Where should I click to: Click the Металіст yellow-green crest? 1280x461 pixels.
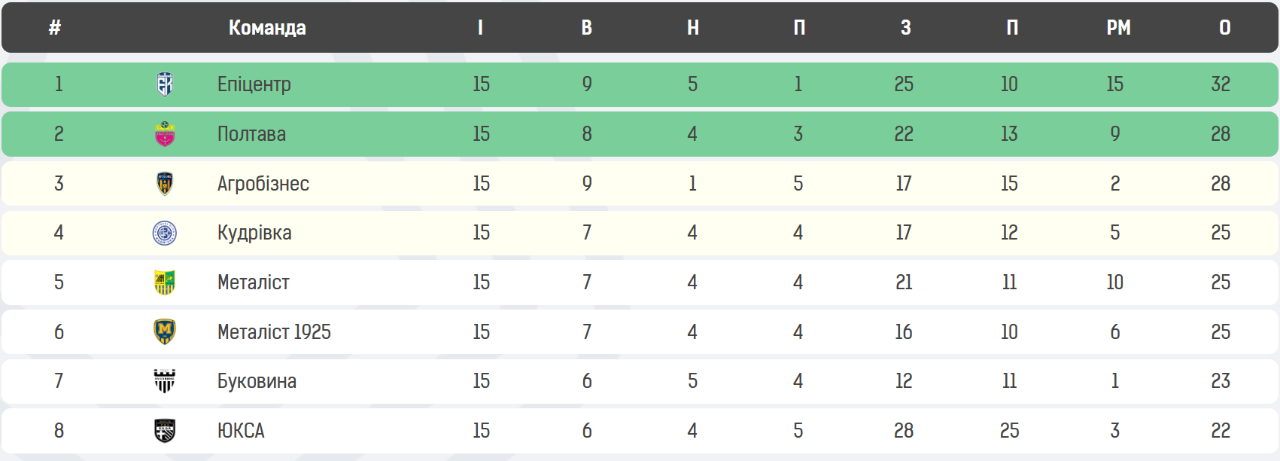165,283
